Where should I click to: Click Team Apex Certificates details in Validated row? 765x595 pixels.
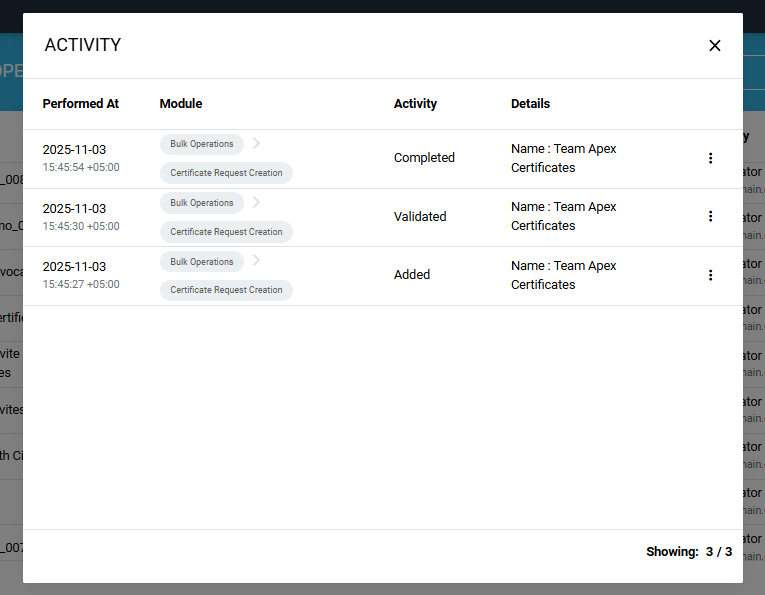click(563, 216)
